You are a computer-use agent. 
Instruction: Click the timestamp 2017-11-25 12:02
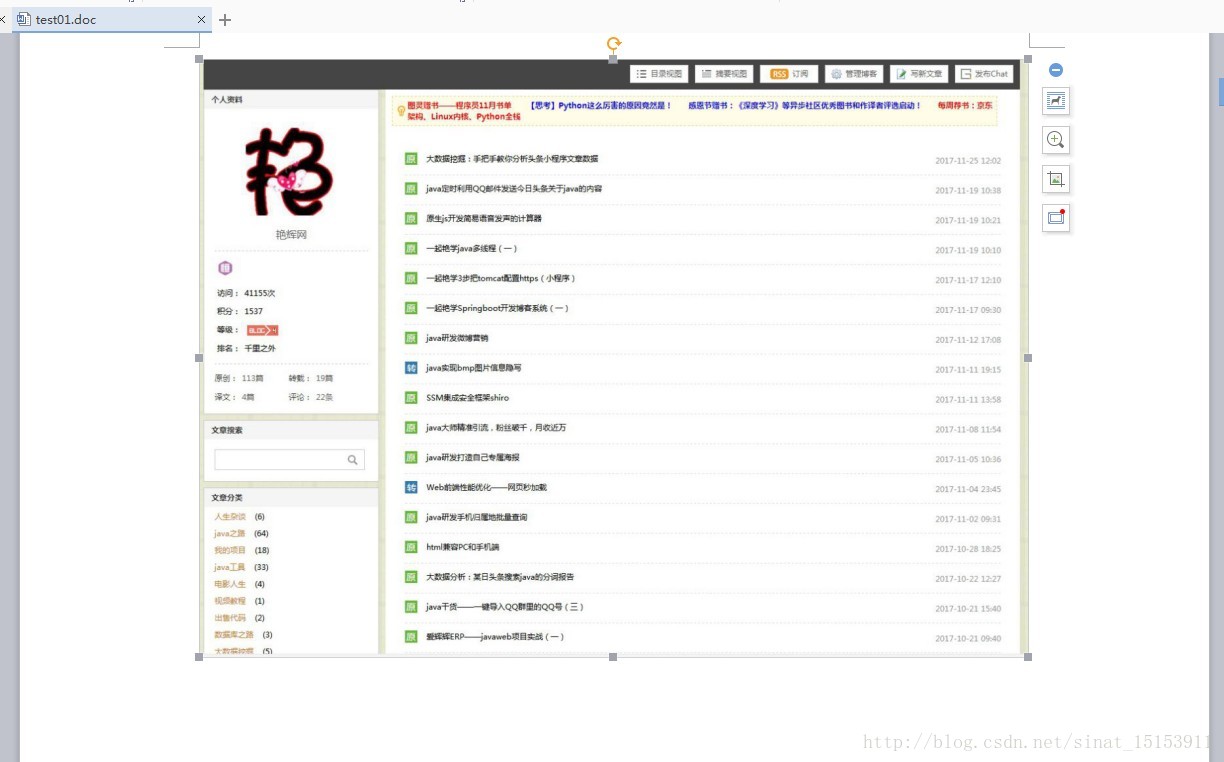click(968, 161)
